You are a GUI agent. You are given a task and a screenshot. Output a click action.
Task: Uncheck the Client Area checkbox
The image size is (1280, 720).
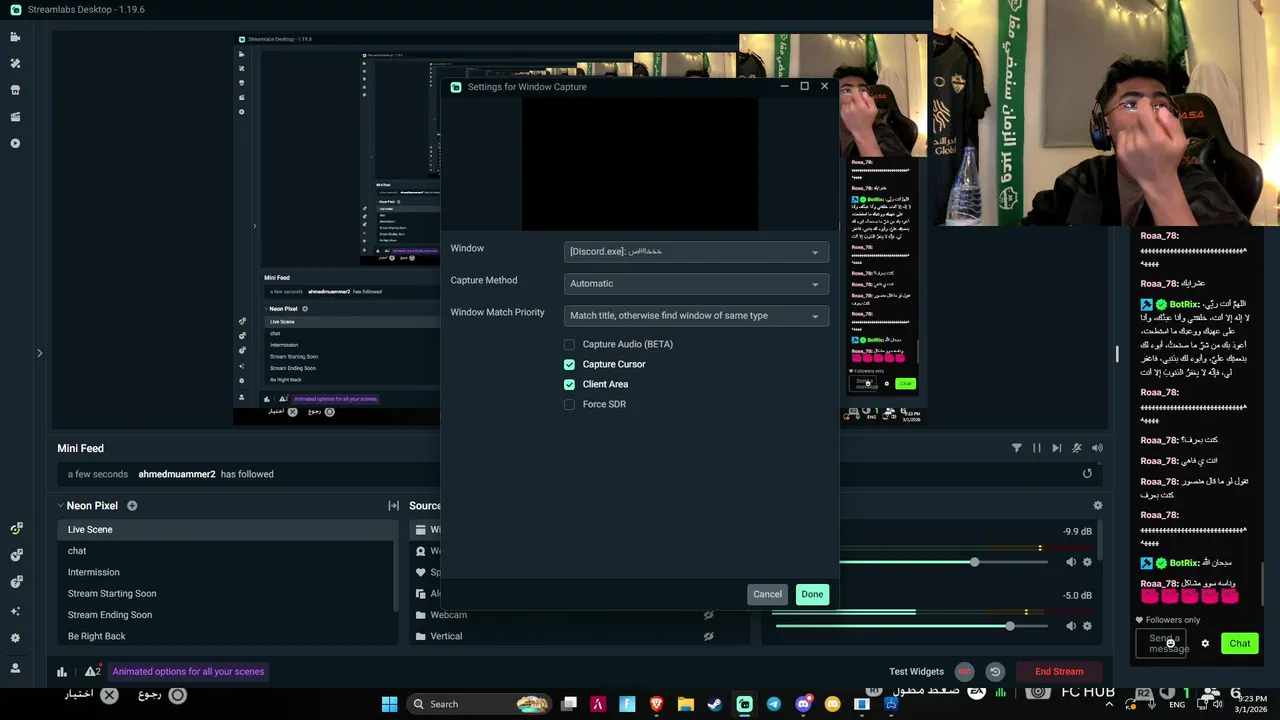tap(569, 384)
